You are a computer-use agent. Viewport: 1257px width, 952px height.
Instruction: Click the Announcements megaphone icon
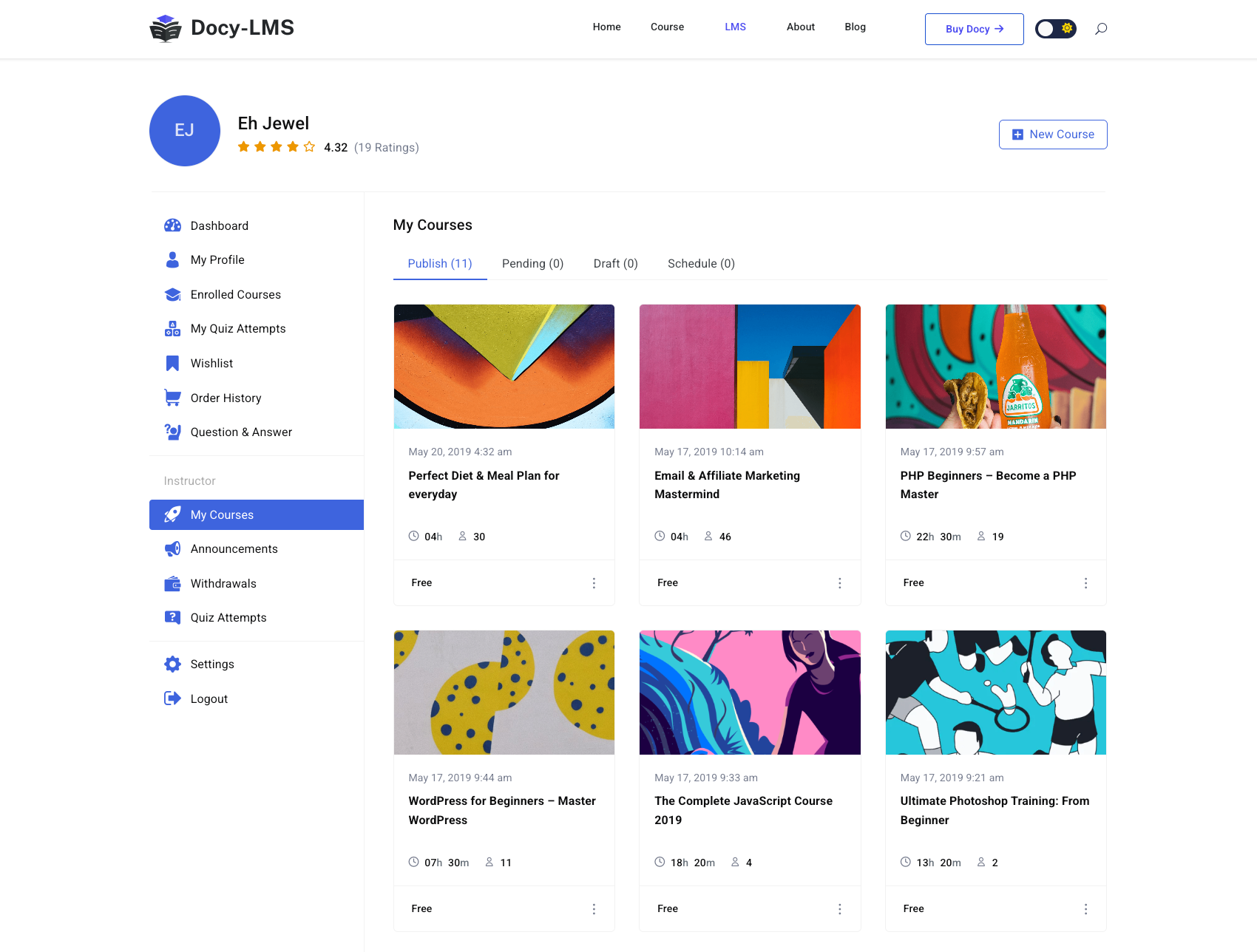point(172,548)
